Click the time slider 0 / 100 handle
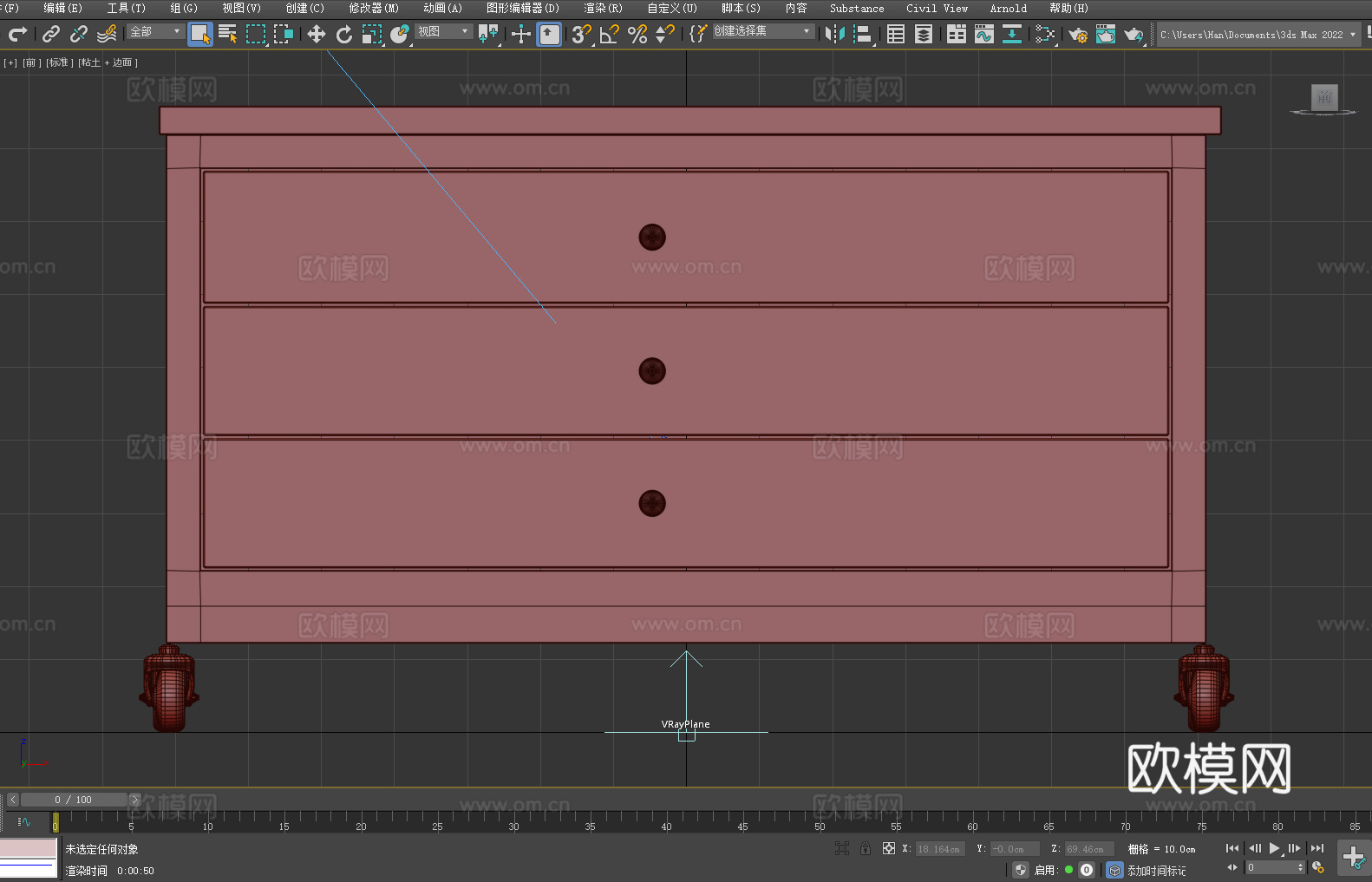1372x882 pixels. [x=74, y=800]
